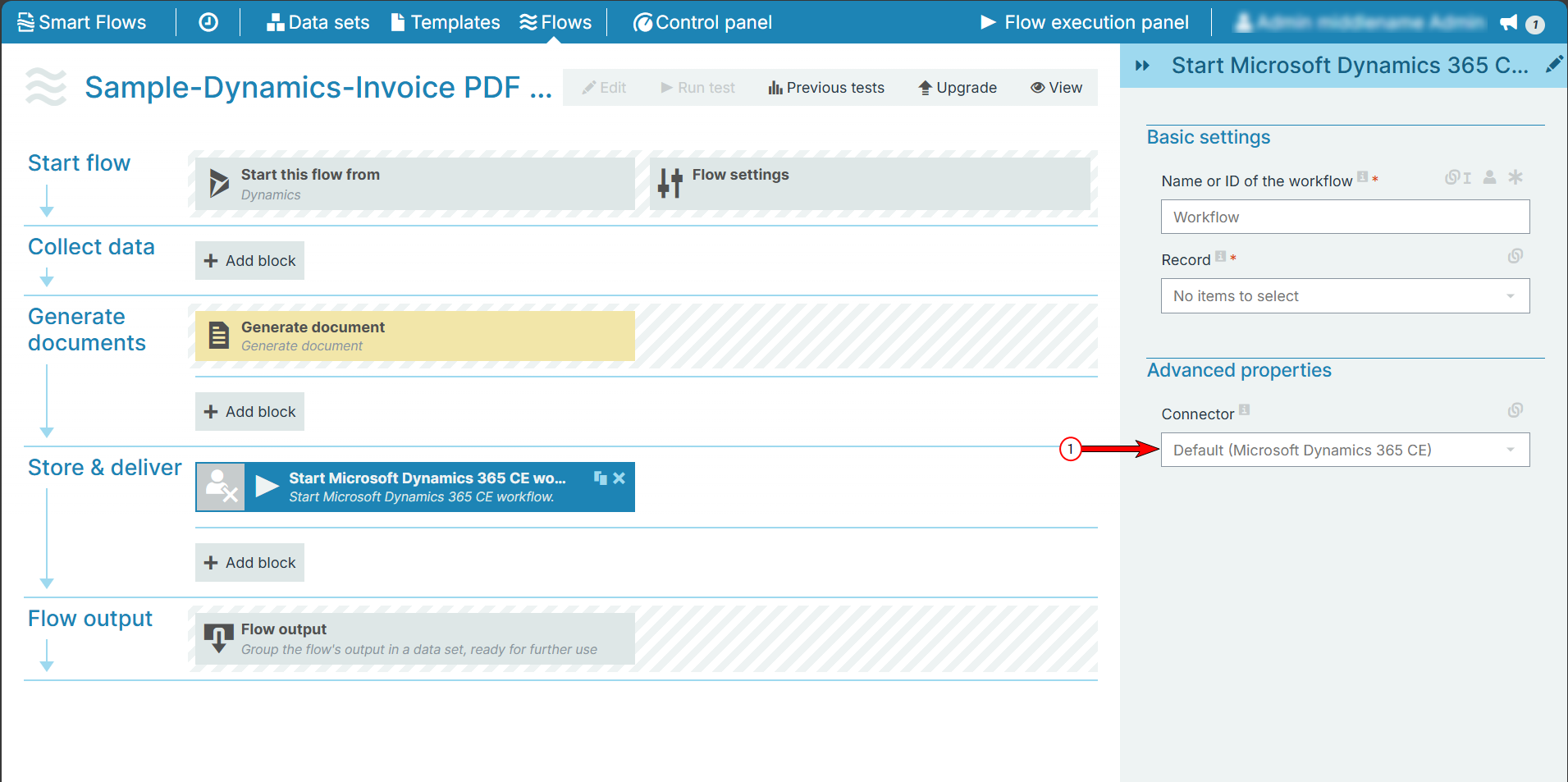Viewport: 1568px width, 782px height.
Task: Click the Flow output section heading
Action: (x=90, y=618)
